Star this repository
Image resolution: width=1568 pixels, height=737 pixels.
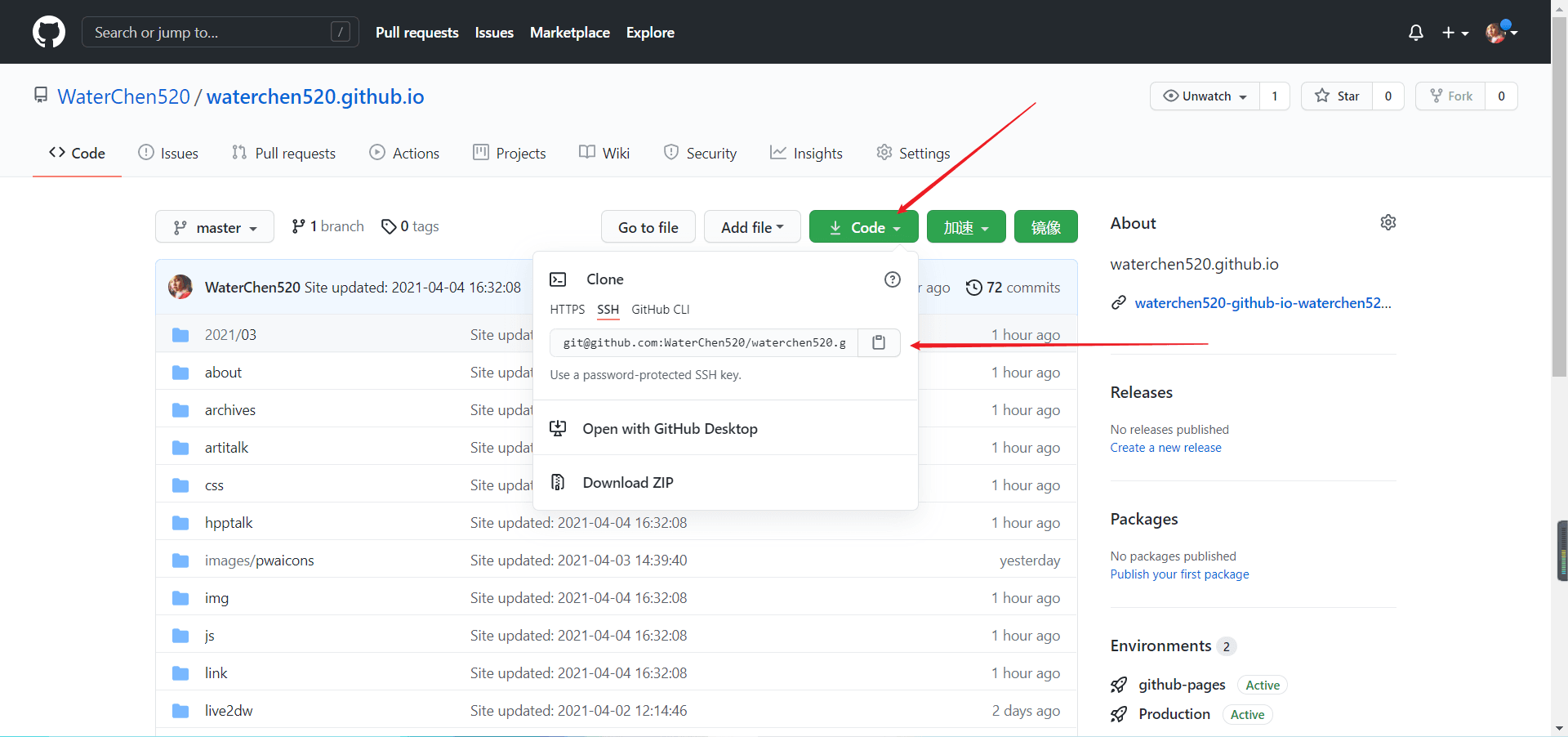[1337, 96]
